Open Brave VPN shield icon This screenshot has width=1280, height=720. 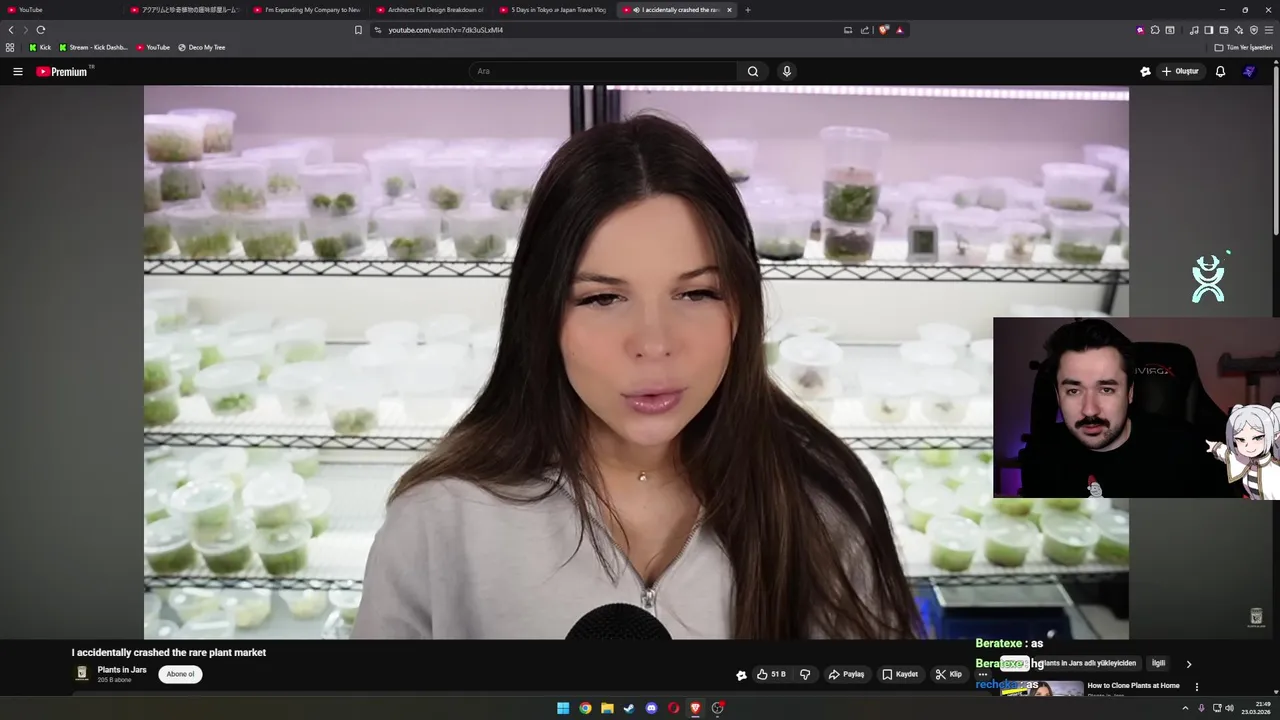[x=1254, y=30]
